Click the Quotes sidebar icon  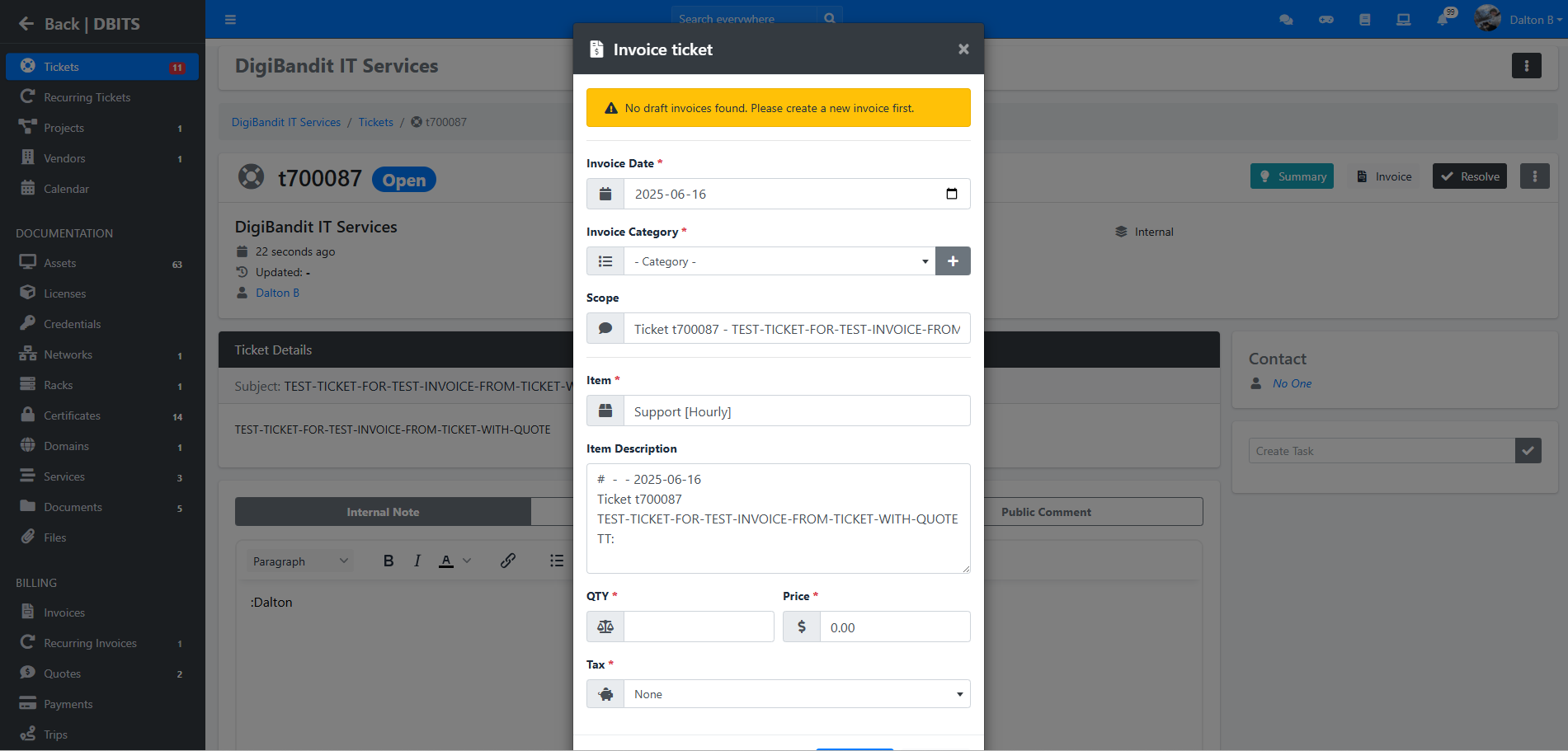tap(28, 673)
